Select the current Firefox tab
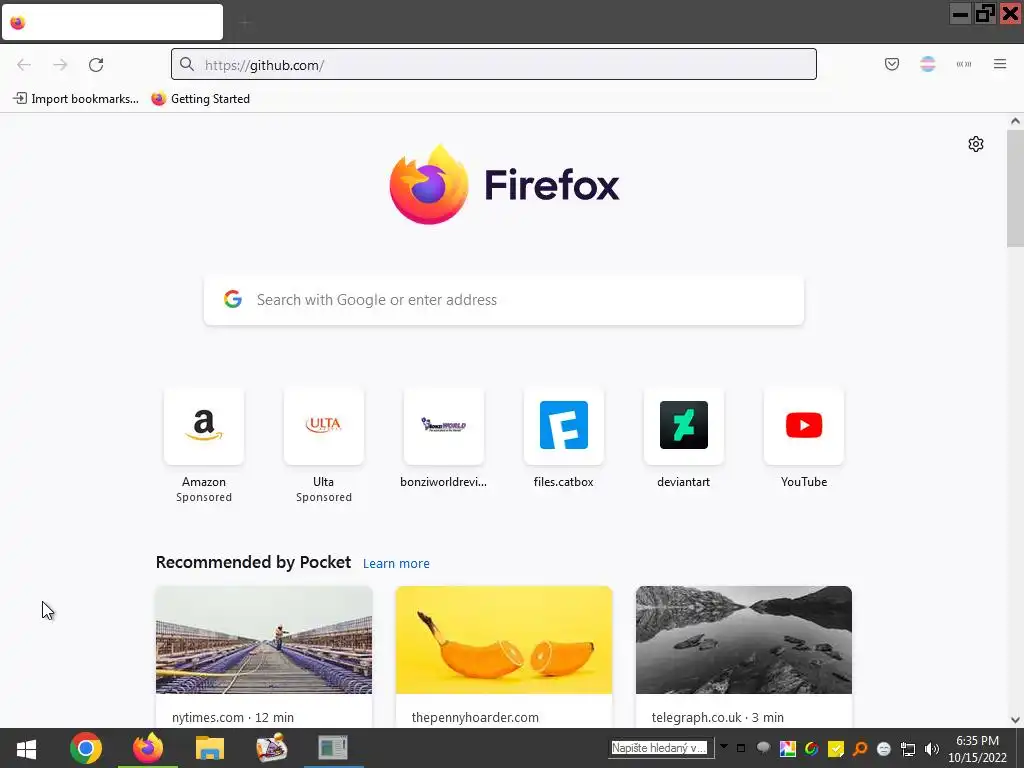This screenshot has width=1024, height=768. [x=112, y=22]
